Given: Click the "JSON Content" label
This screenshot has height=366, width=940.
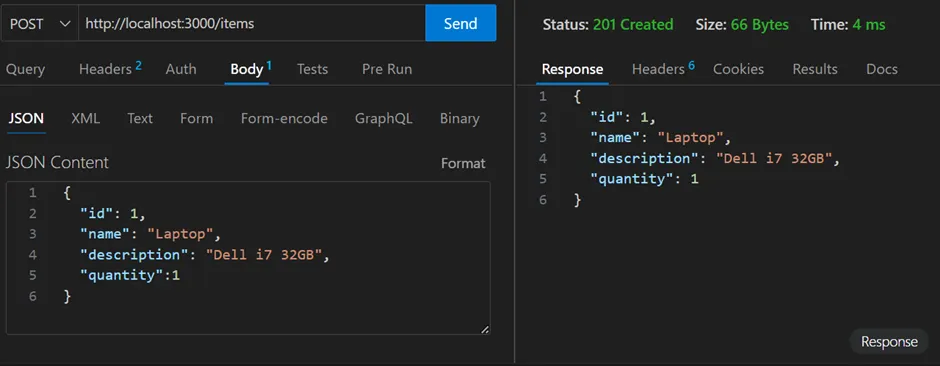Looking at the screenshot, I should [58, 163].
